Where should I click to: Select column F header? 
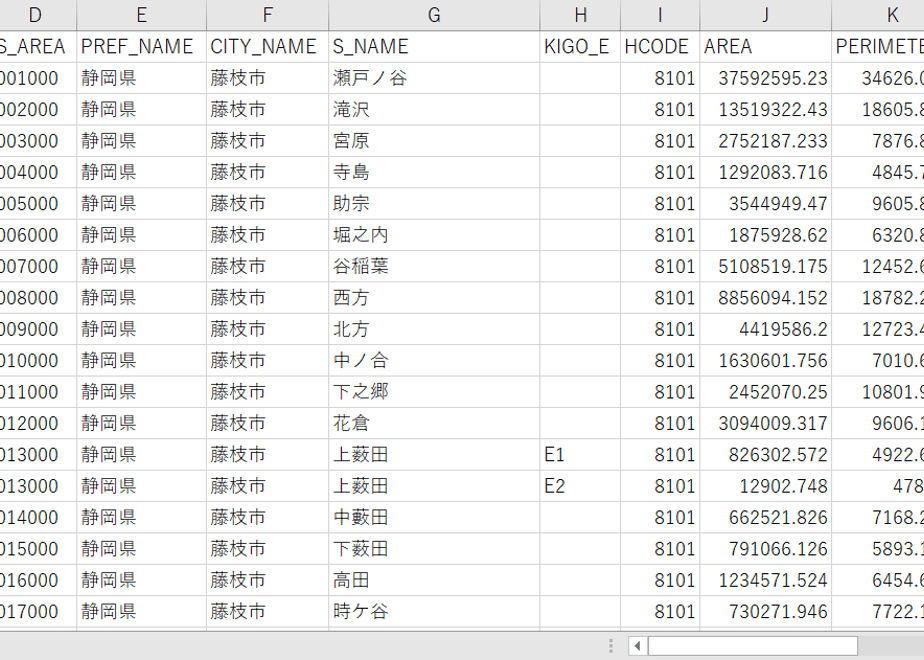coord(268,15)
